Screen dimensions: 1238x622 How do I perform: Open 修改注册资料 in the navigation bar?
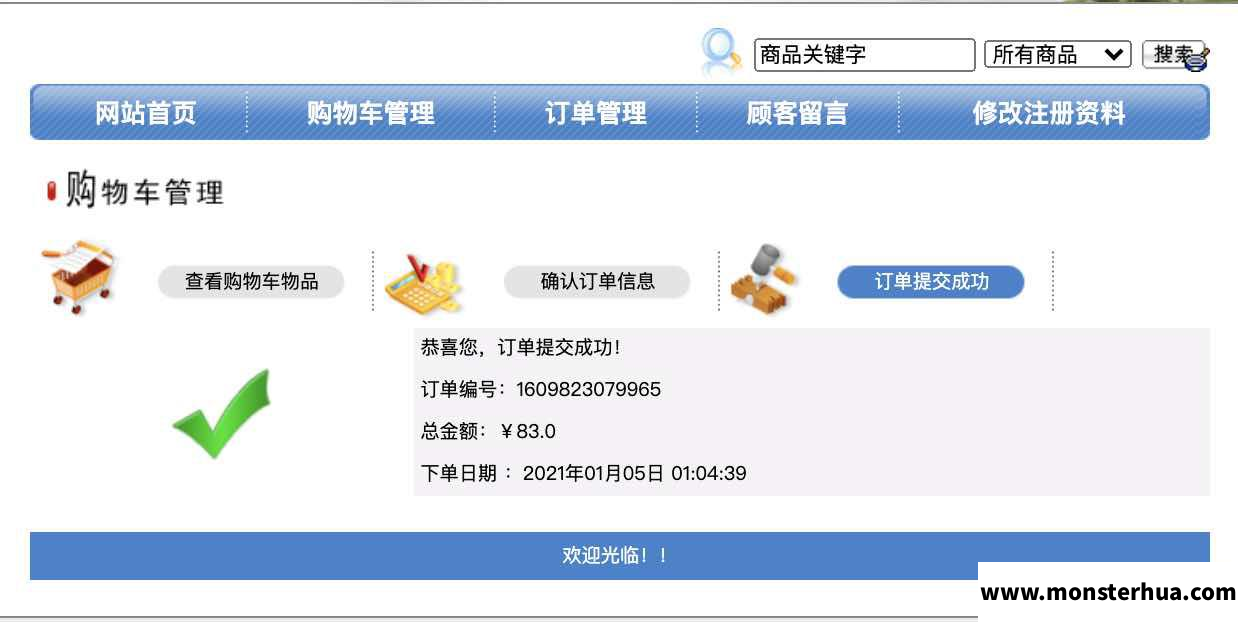coord(1049,113)
